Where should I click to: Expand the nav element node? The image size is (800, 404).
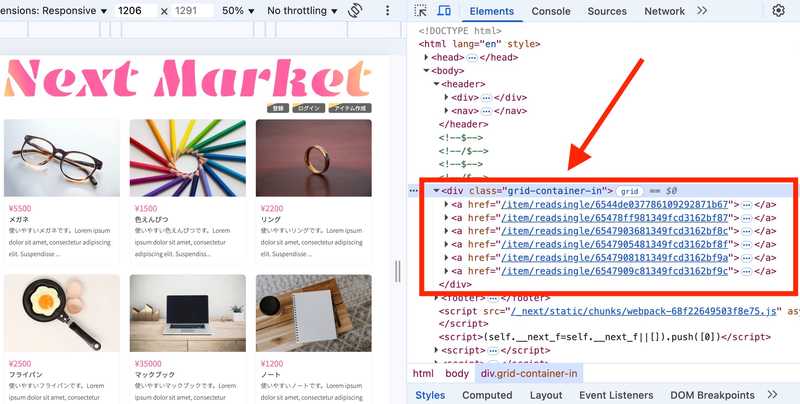click(x=446, y=111)
